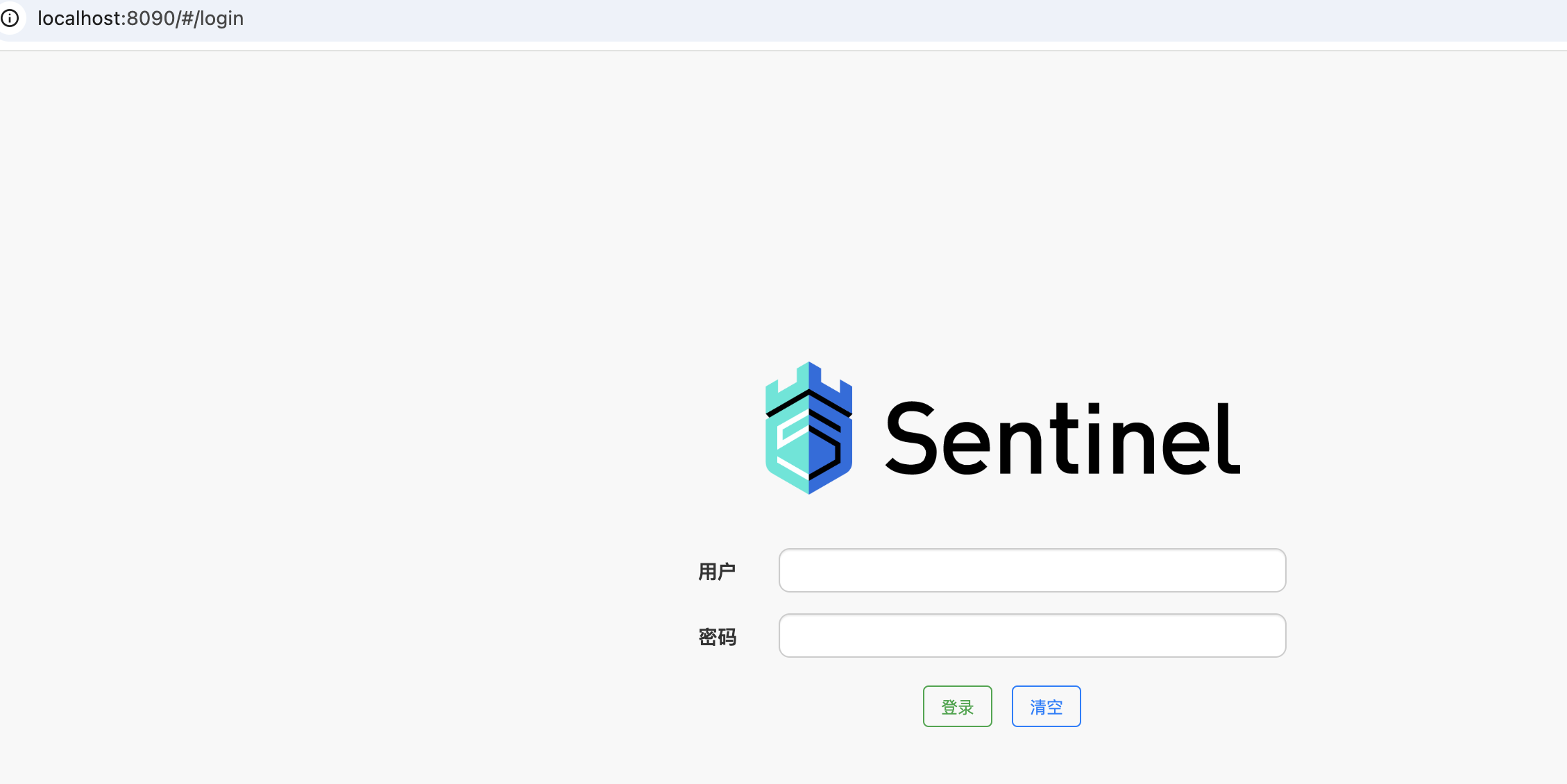Reset the form using the 清空 button
The width and height of the screenshot is (1567, 784).
pyautogui.click(x=1046, y=706)
